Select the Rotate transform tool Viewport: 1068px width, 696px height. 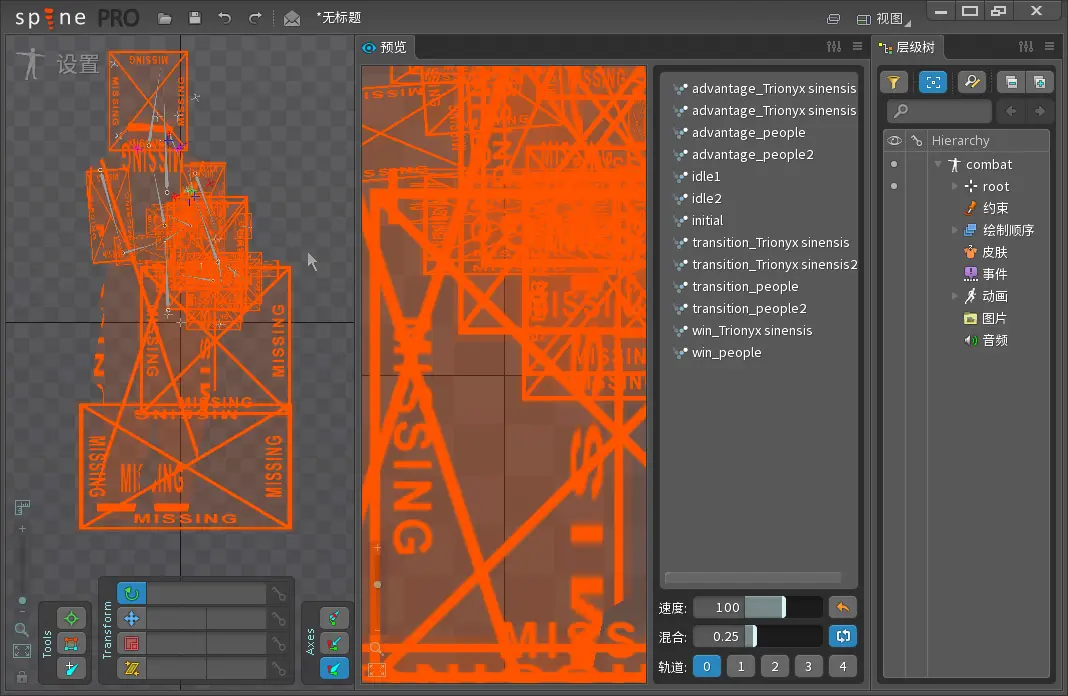pyautogui.click(x=131, y=593)
